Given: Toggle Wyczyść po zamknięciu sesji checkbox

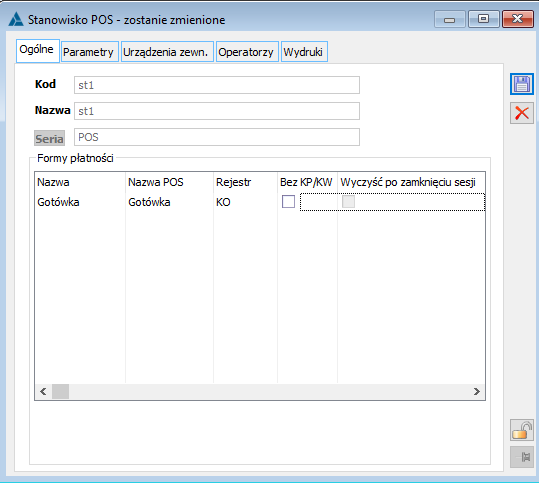Looking at the screenshot, I should click(x=348, y=201).
